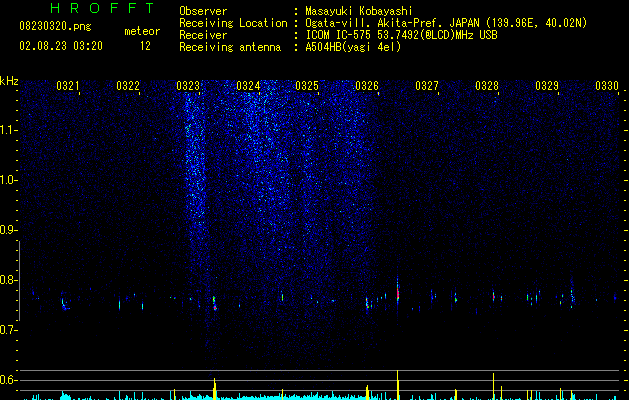Click the kHz axis unit label
Viewport: 629px width, 400px height.
[9, 81]
